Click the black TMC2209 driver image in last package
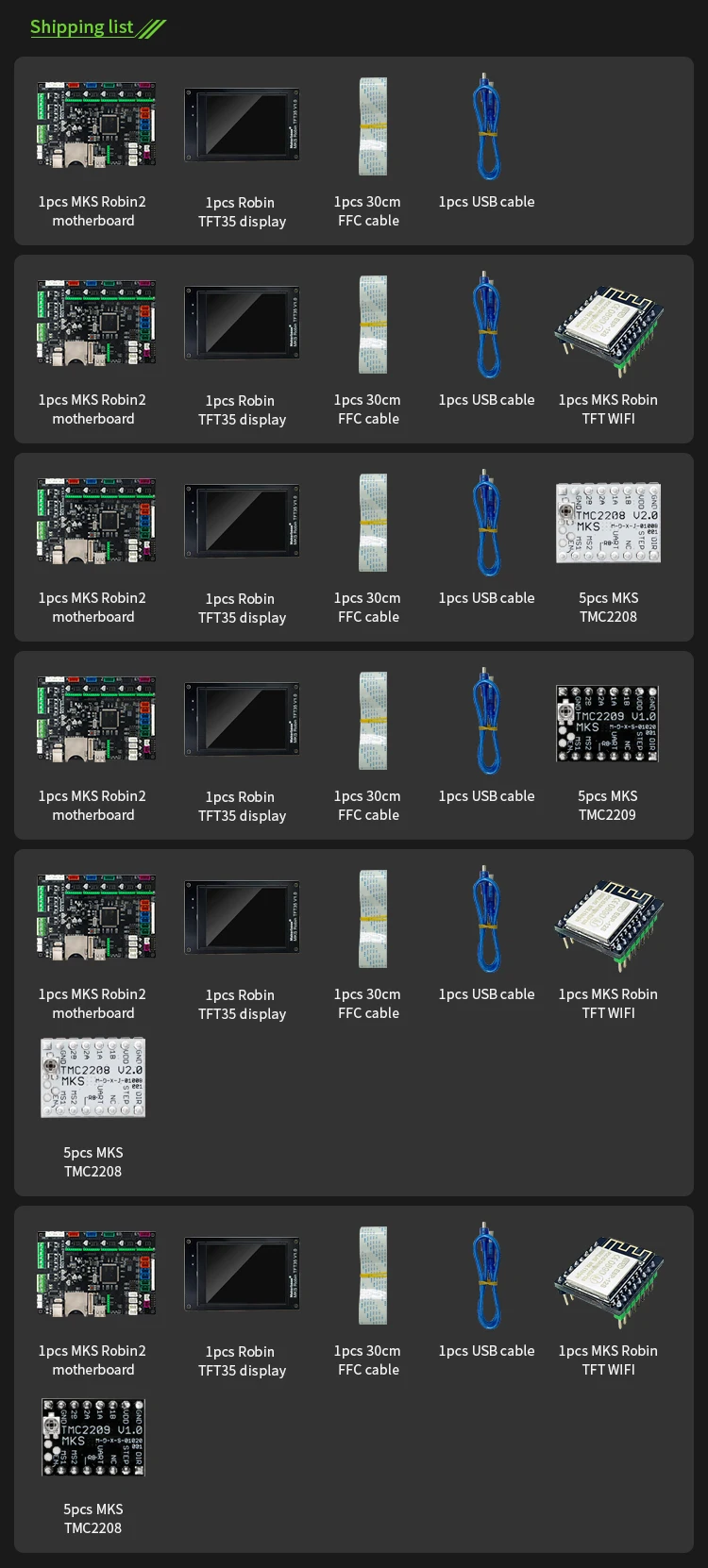 point(93,1437)
